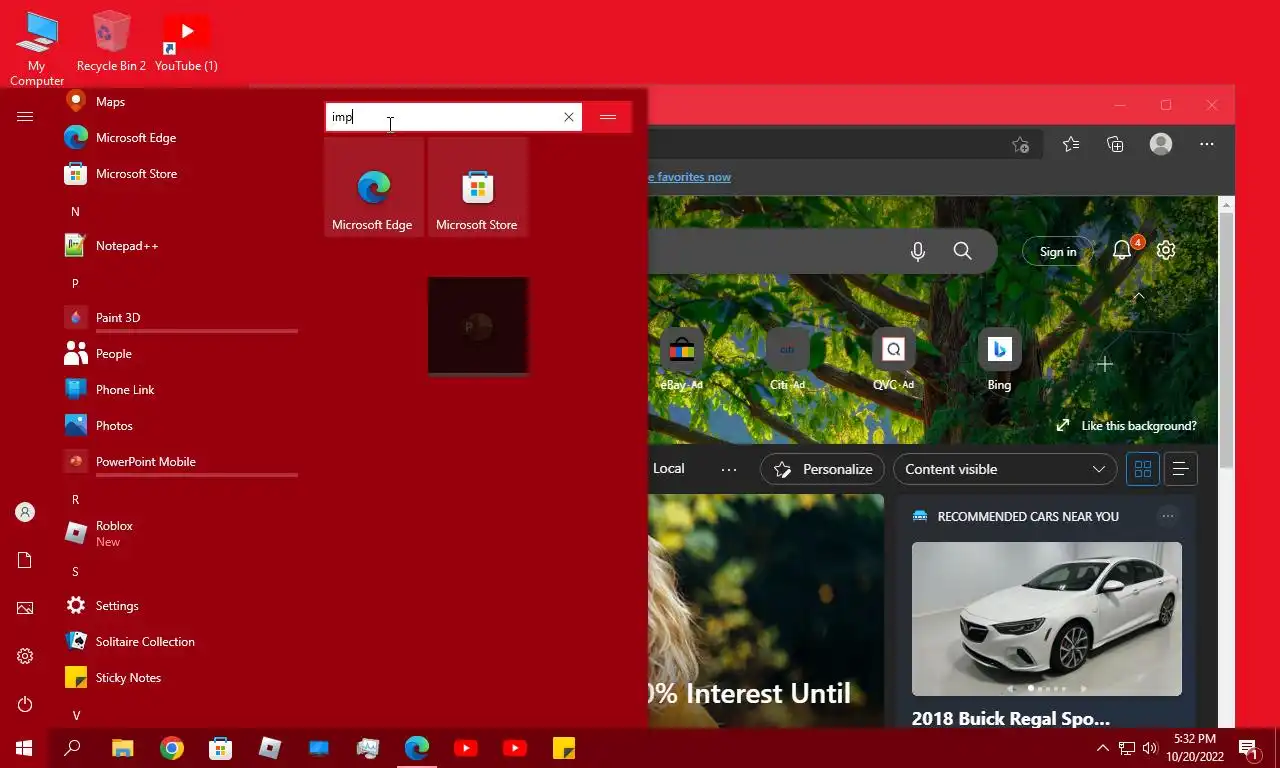
Task: Click Like this background?
Action: (1126, 426)
